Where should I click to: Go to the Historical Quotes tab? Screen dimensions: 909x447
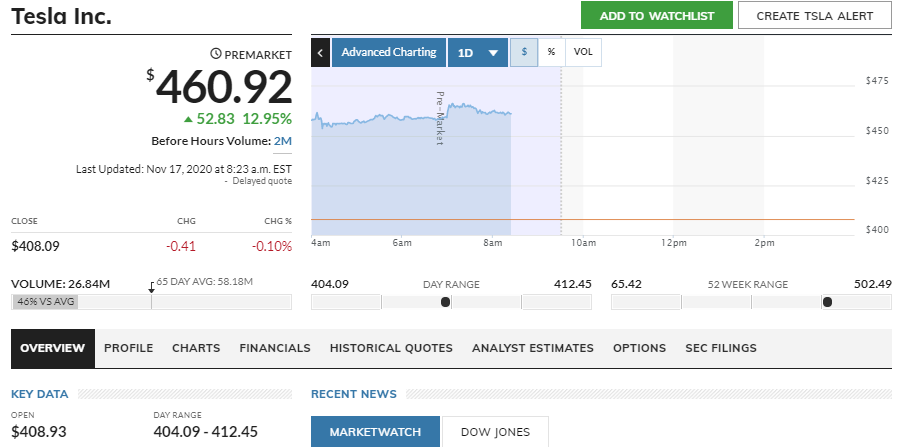click(391, 348)
